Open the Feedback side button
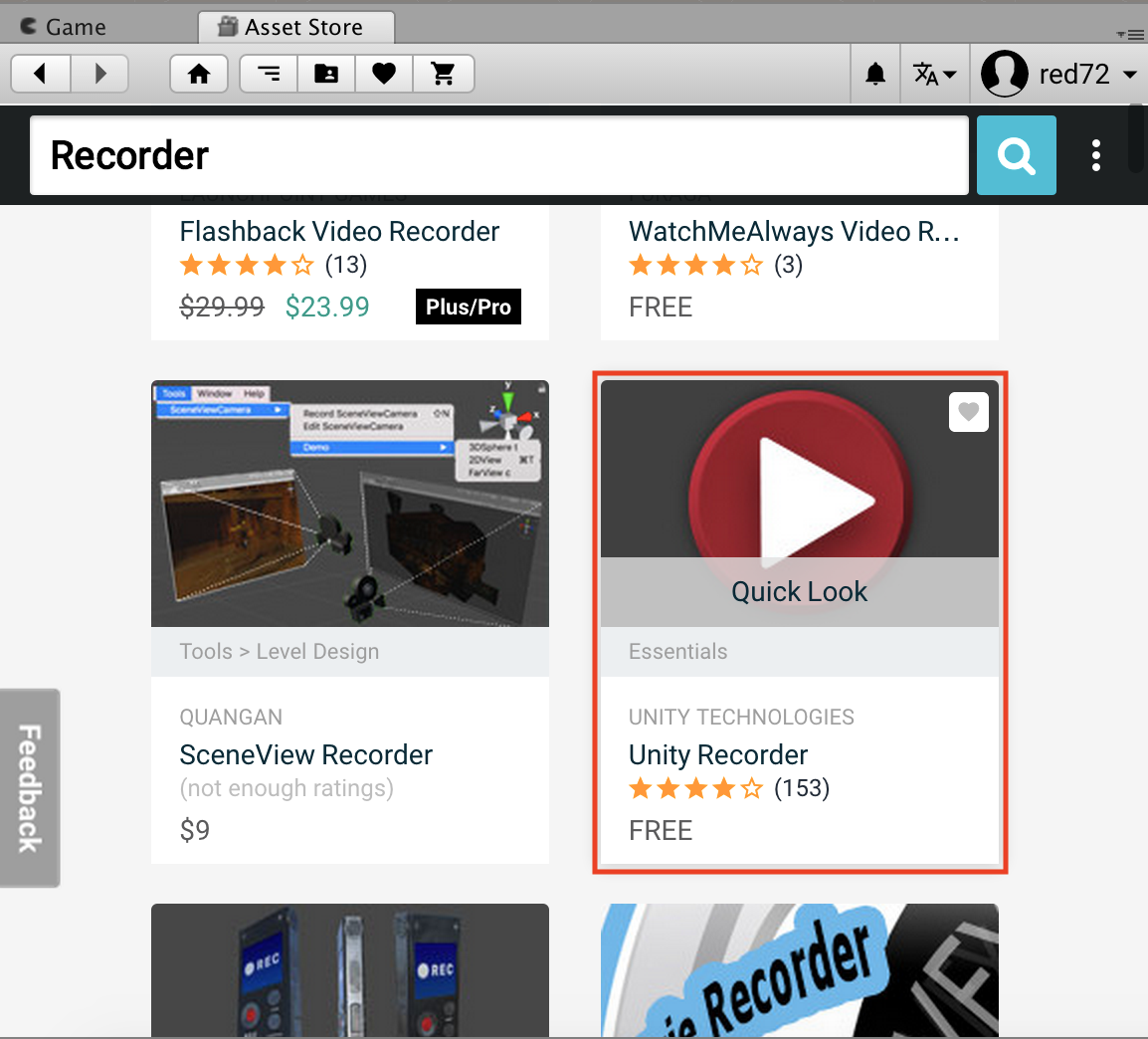Screen dimensions: 1148x1039 tap(30, 787)
